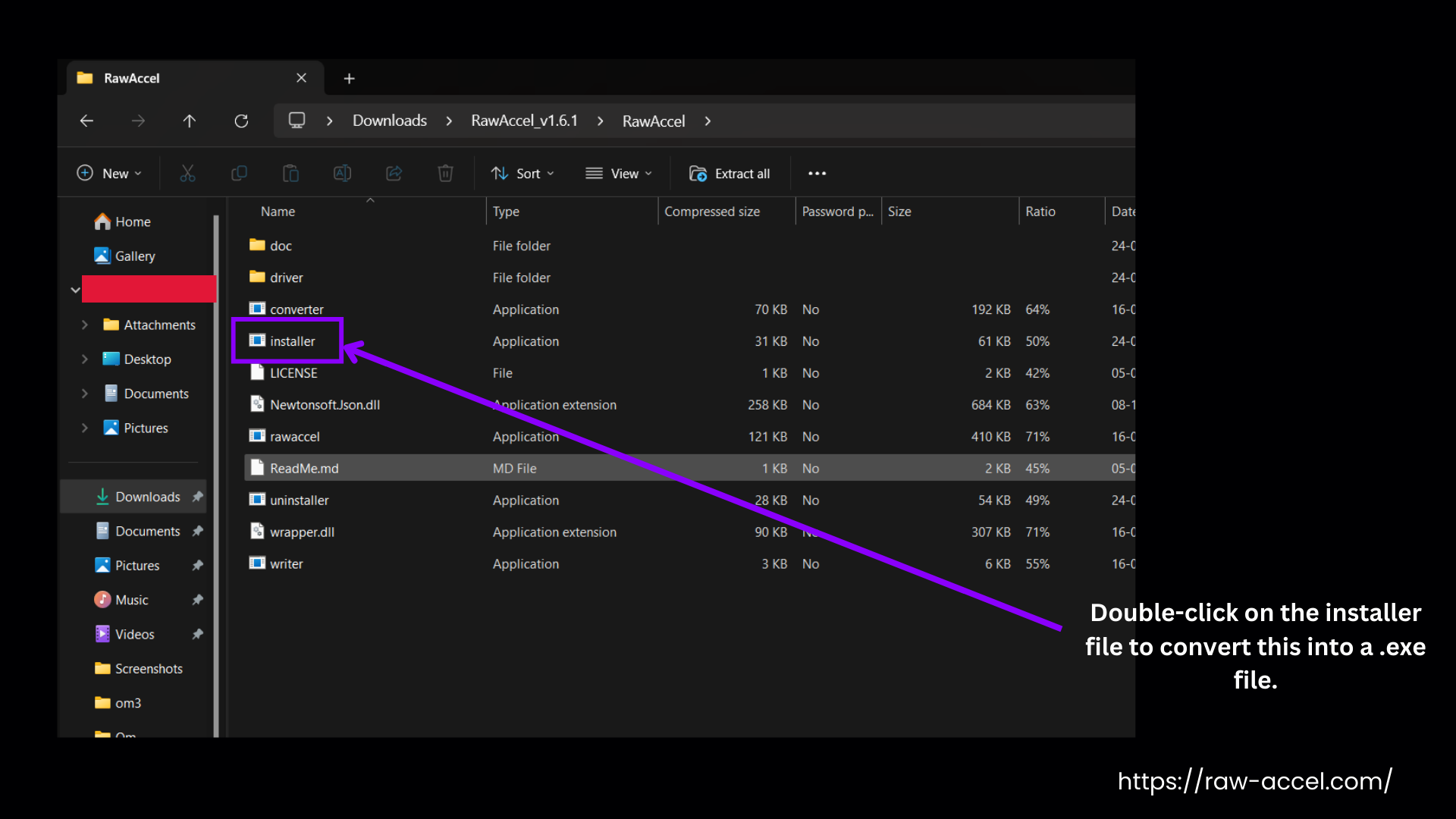The image size is (1456, 819).
Task: Click the Share icon in toolbar
Action: (x=394, y=174)
